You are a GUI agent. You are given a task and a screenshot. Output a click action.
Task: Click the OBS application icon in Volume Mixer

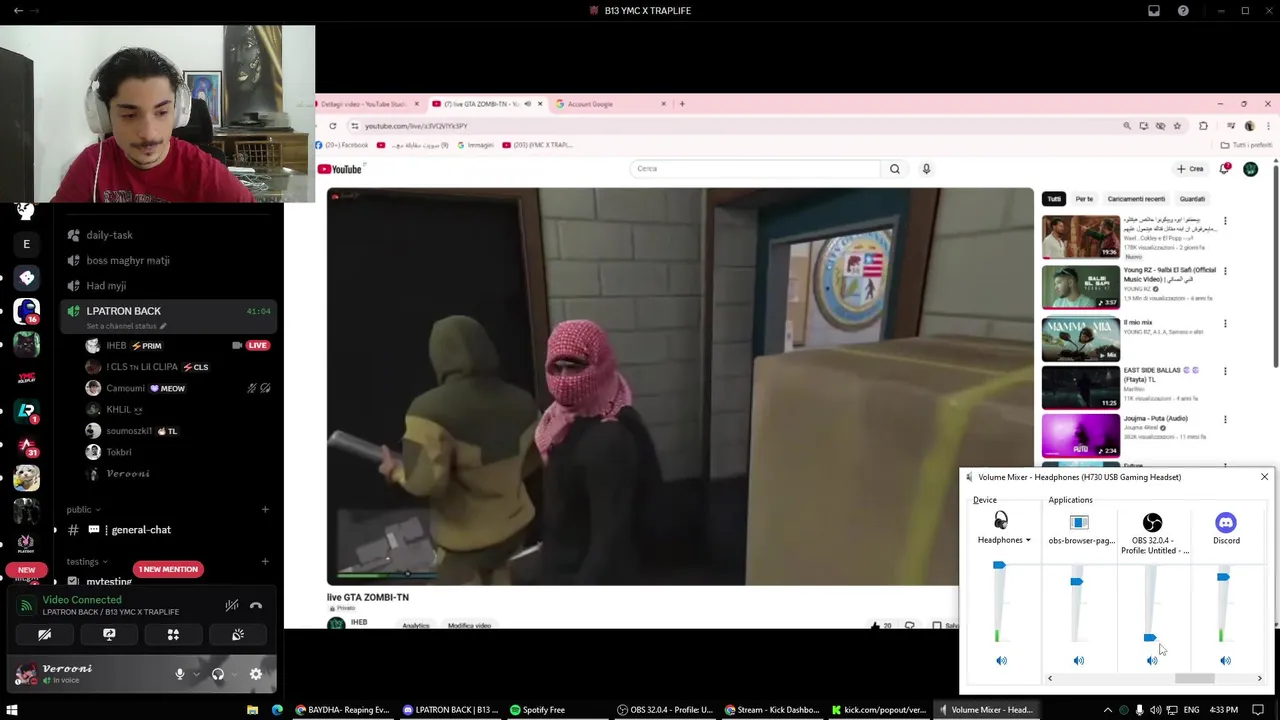[1152, 522]
